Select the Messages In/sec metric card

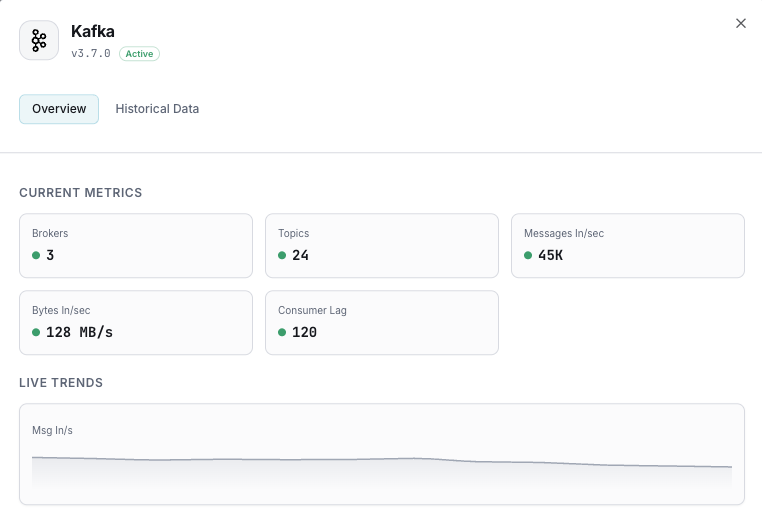point(628,245)
